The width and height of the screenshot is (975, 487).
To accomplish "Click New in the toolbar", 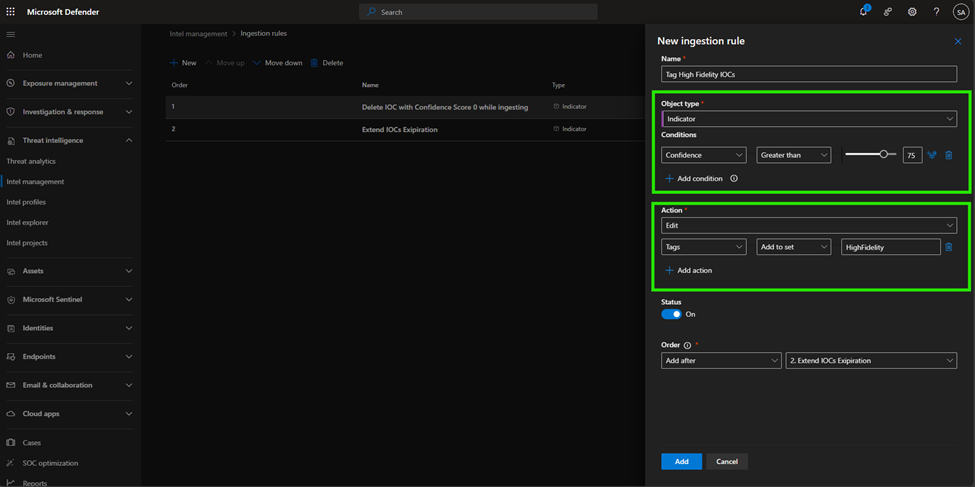I will (183, 63).
